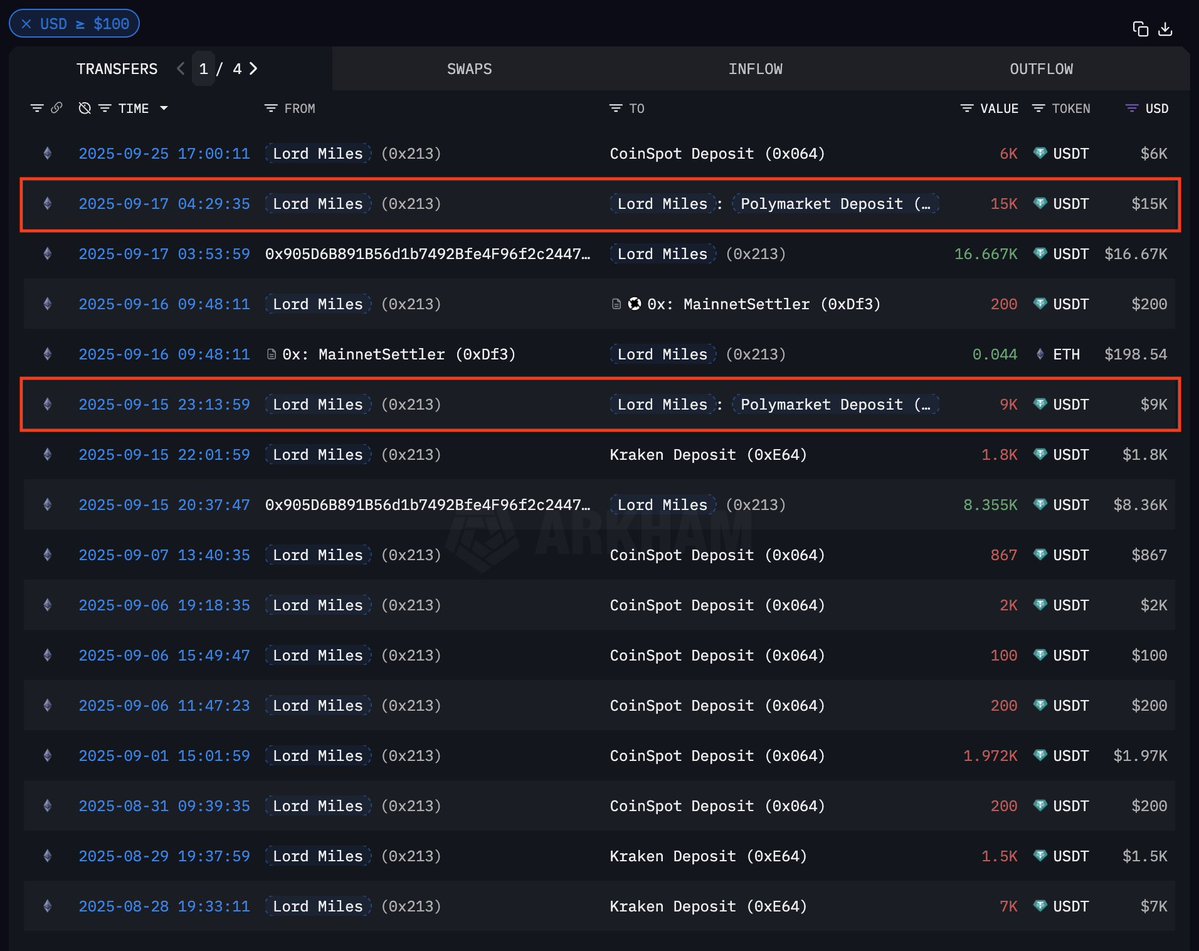Go to previous transfers page
Screen dimensions: 1199x951
pyautogui.click(x=180, y=69)
